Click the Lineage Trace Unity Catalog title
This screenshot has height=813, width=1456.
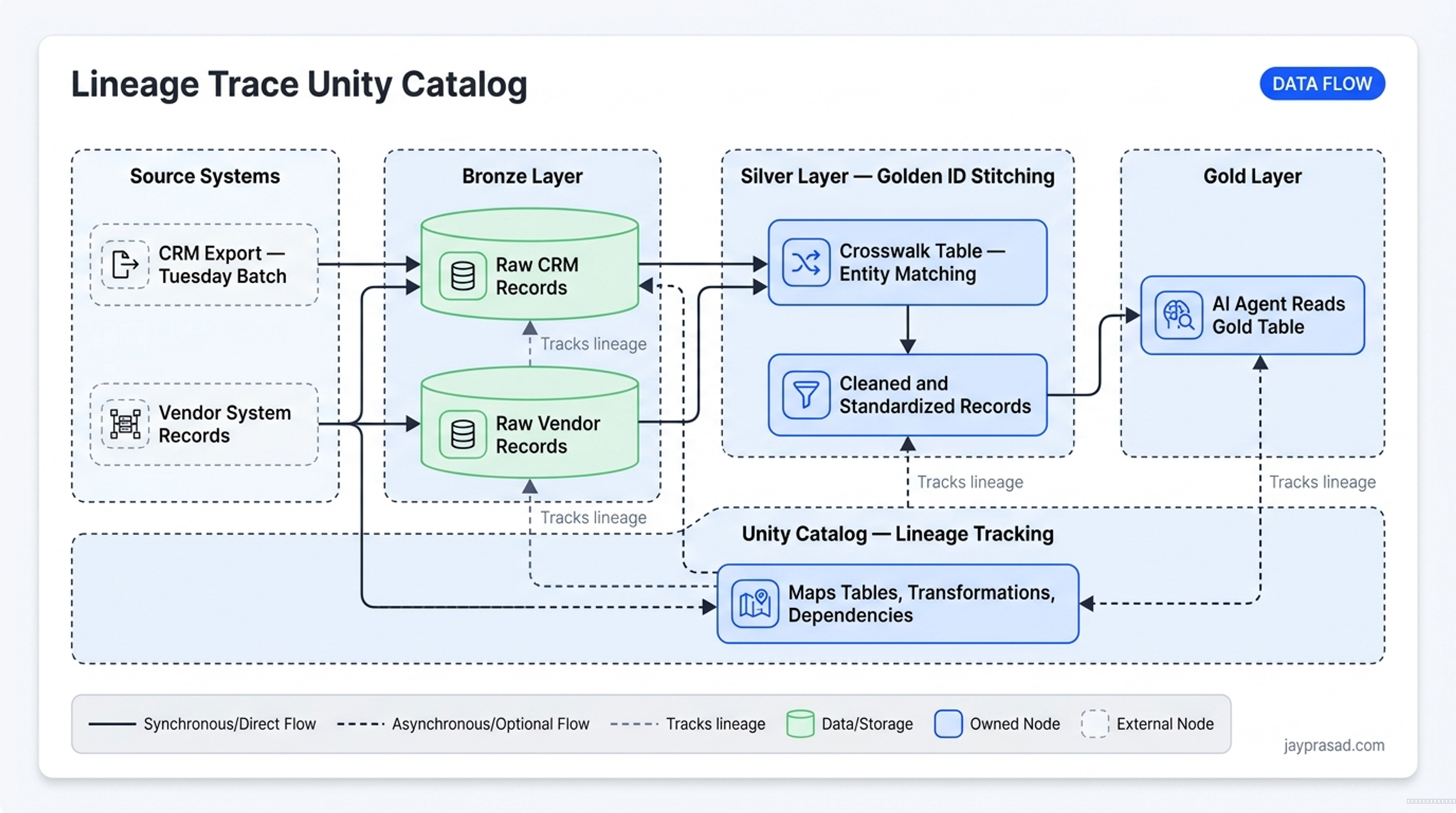(299, 84)
